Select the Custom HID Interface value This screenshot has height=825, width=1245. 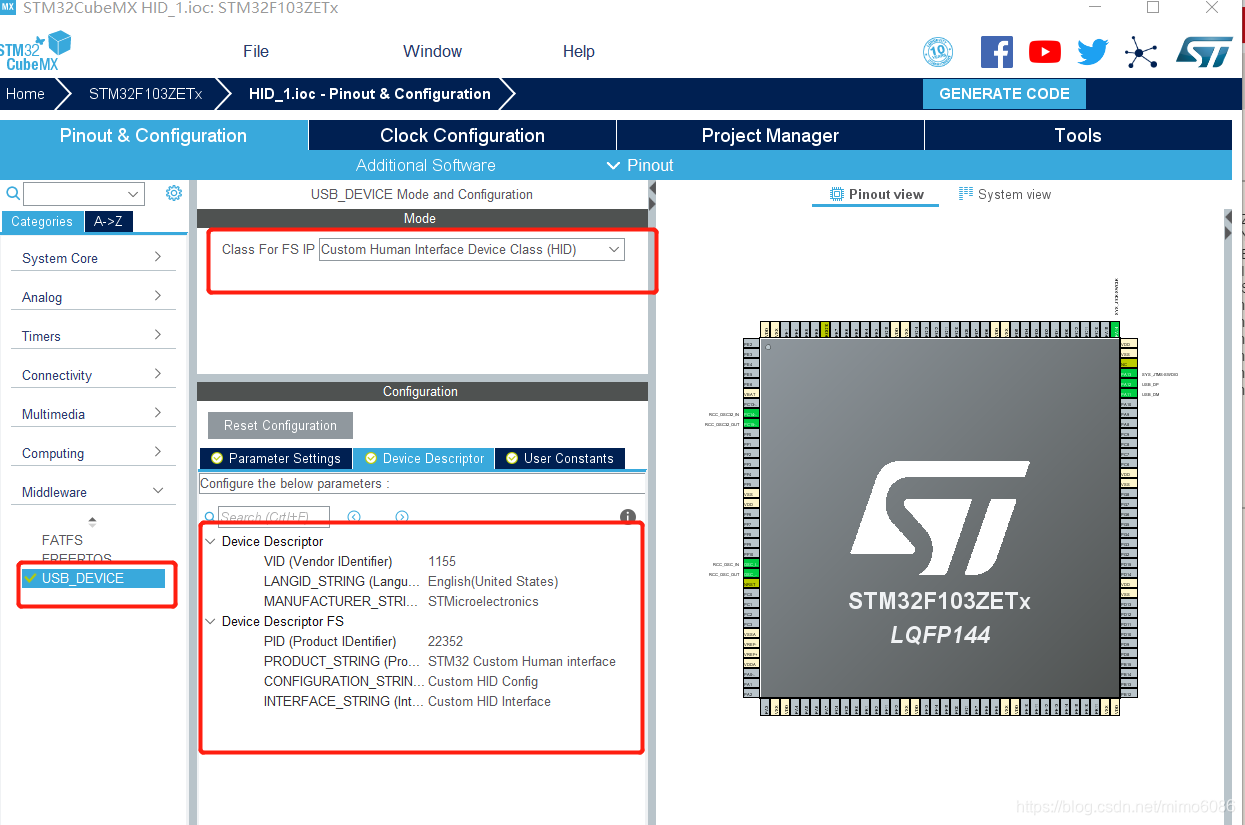pyautogui.click(x=489, y=701)
